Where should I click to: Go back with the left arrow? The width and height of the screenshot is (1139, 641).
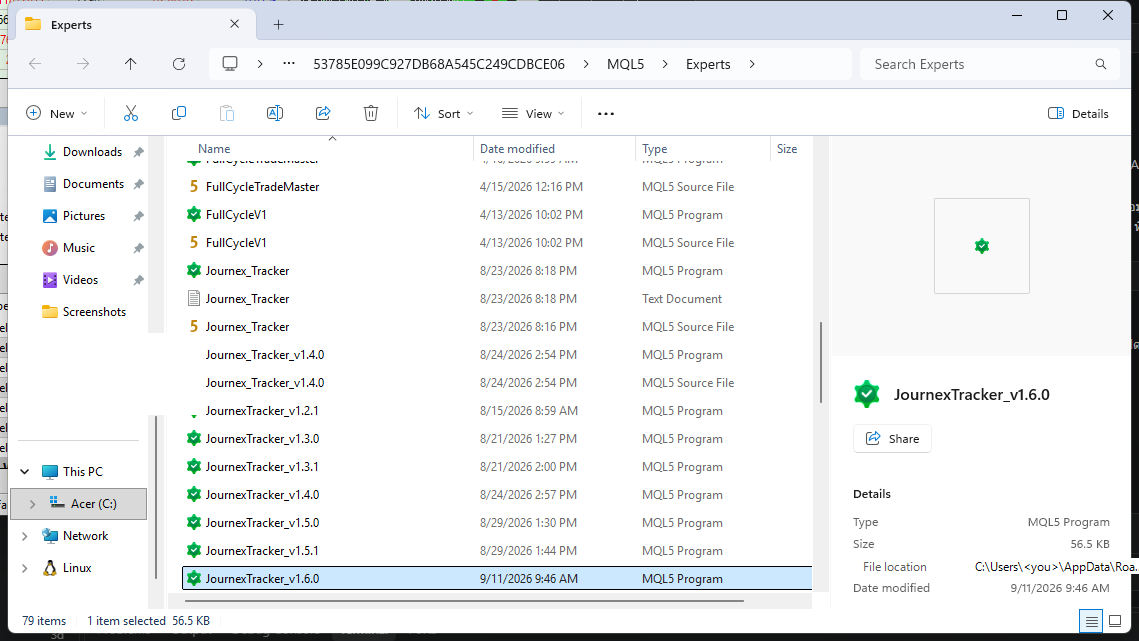click(x=35, y=64)
